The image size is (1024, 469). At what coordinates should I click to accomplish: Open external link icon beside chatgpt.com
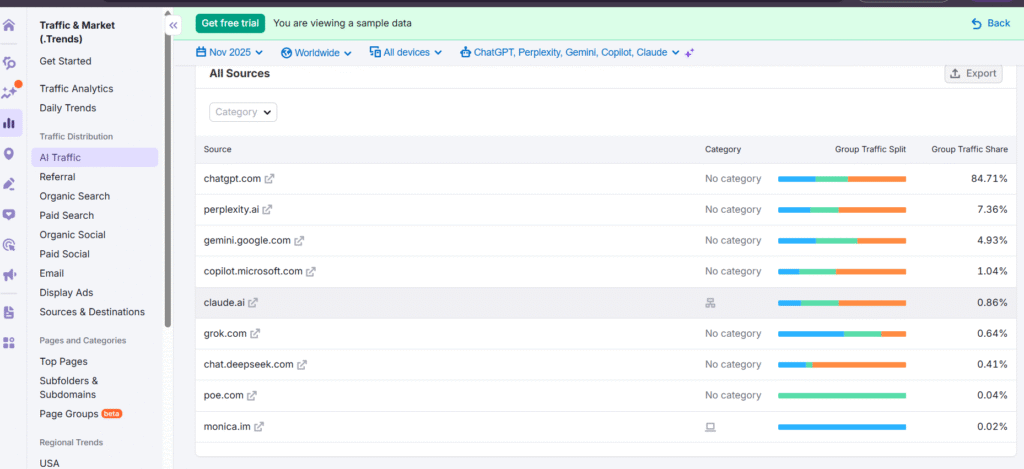270,179
